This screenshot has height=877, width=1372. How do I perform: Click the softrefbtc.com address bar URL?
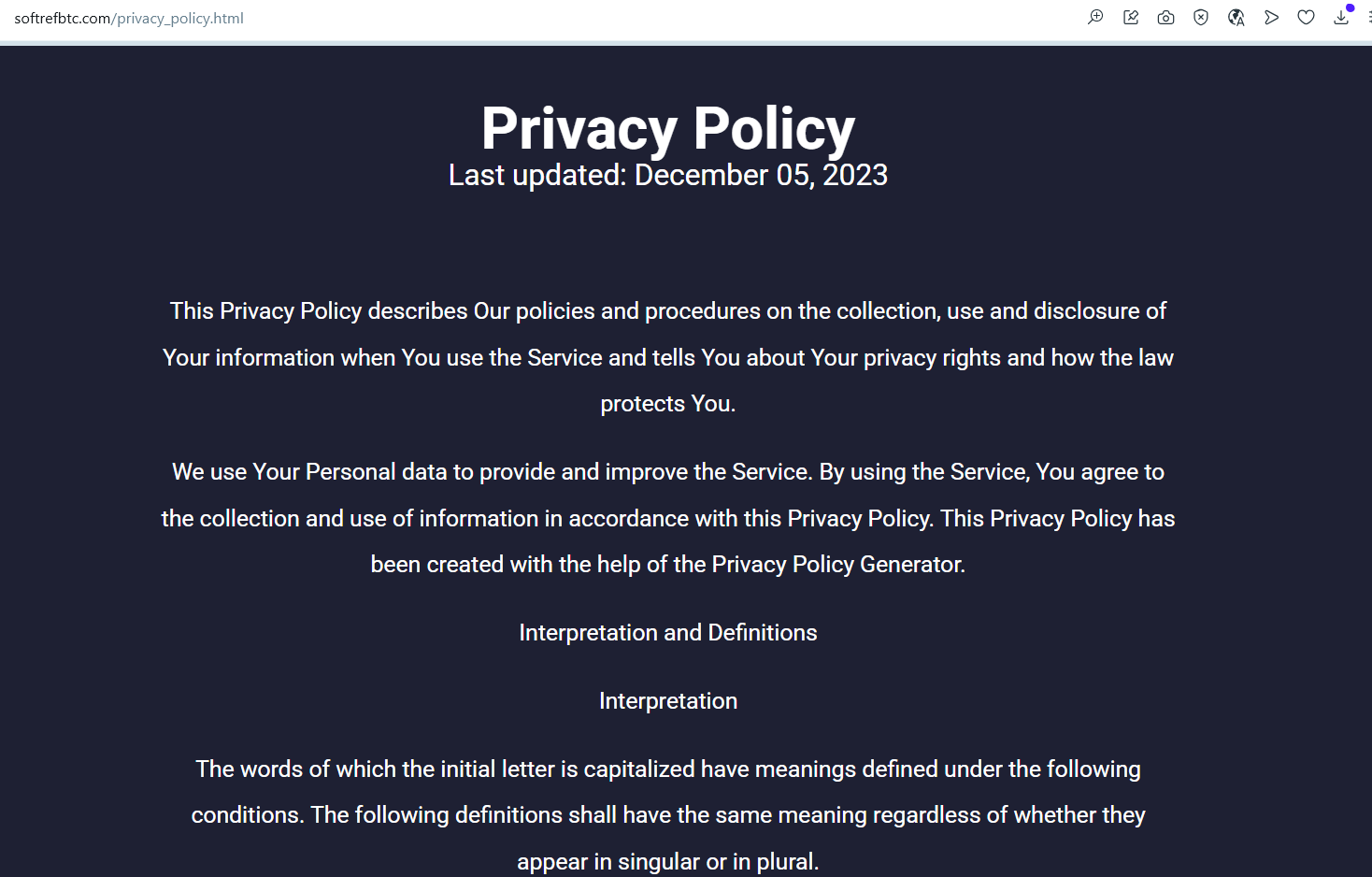click(x=129, y=19)
